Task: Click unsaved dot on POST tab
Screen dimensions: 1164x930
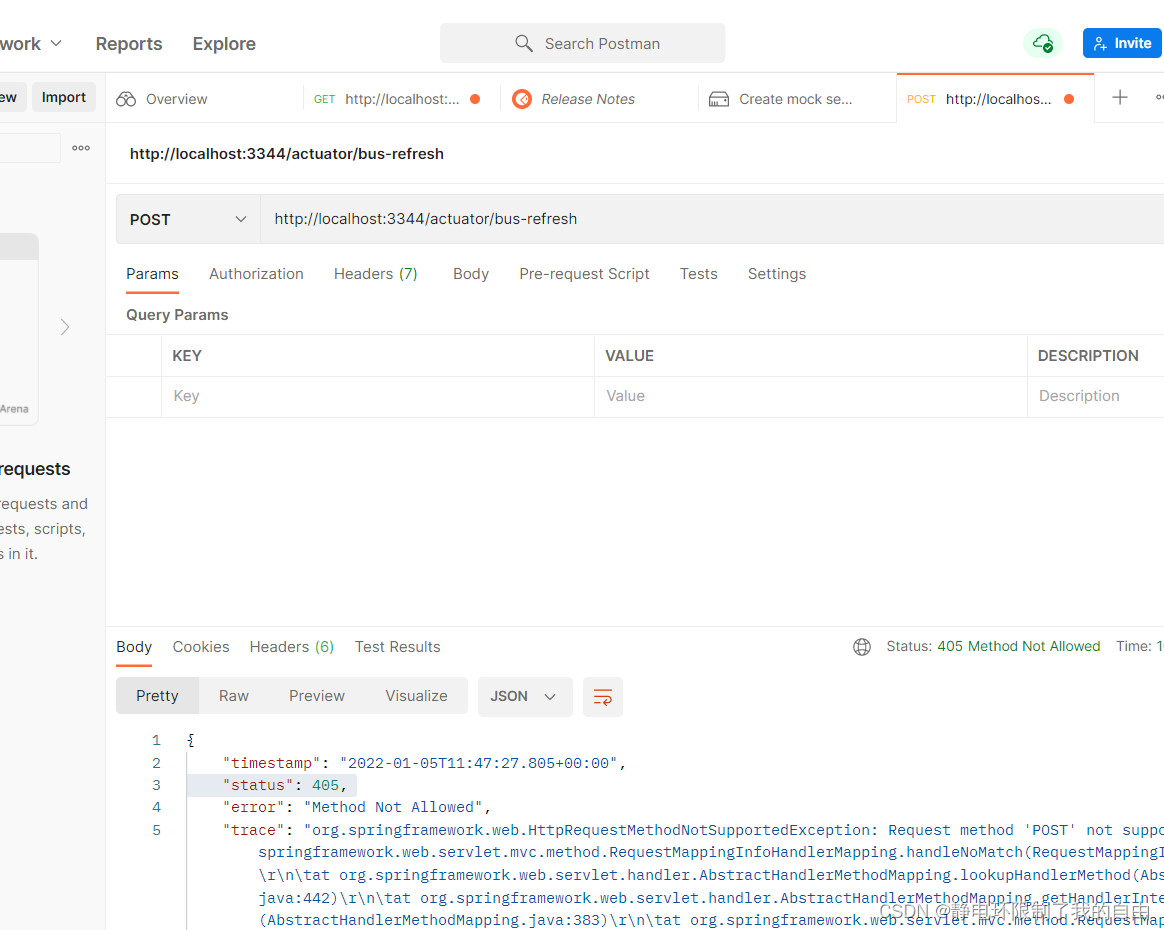Action: [1069, 99]
